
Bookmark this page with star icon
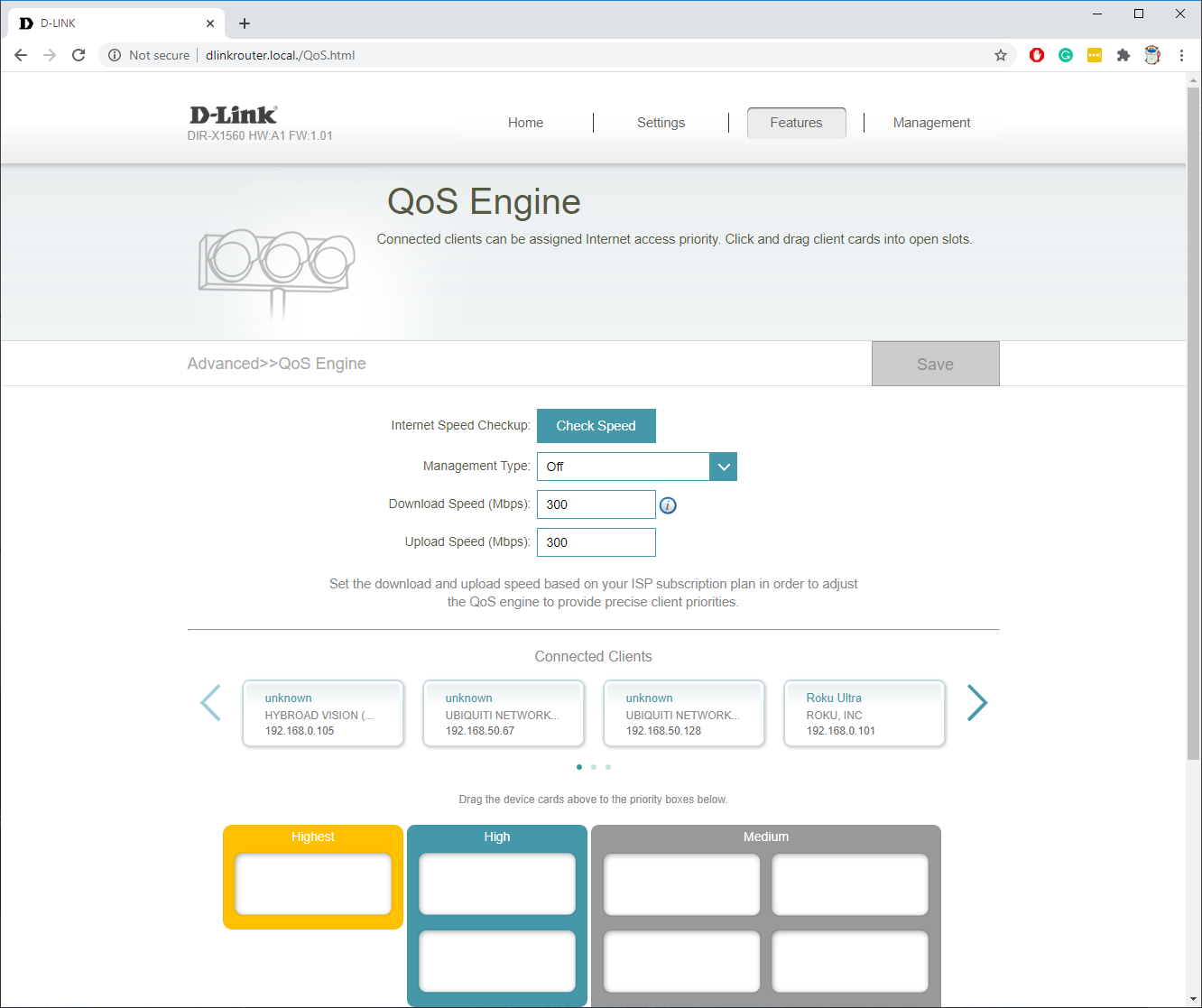(x=1001, y=55)
